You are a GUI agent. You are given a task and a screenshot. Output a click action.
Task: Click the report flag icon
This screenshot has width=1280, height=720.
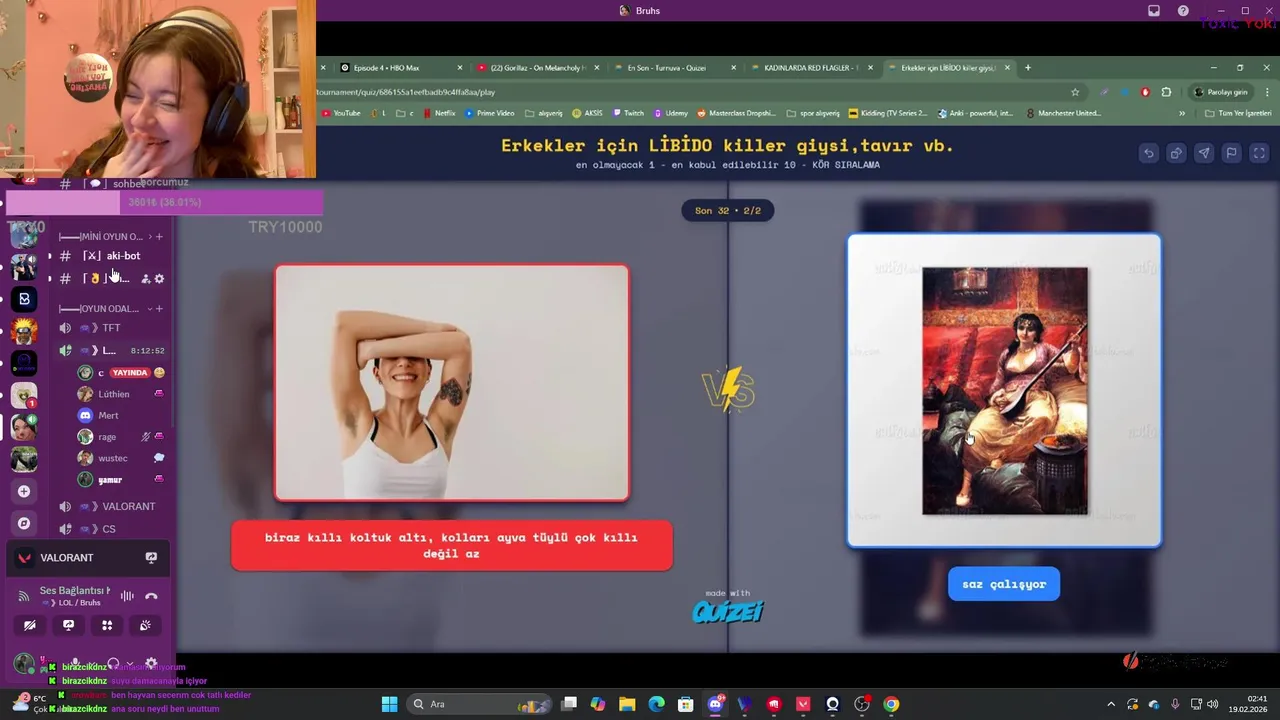[1232, 153]
